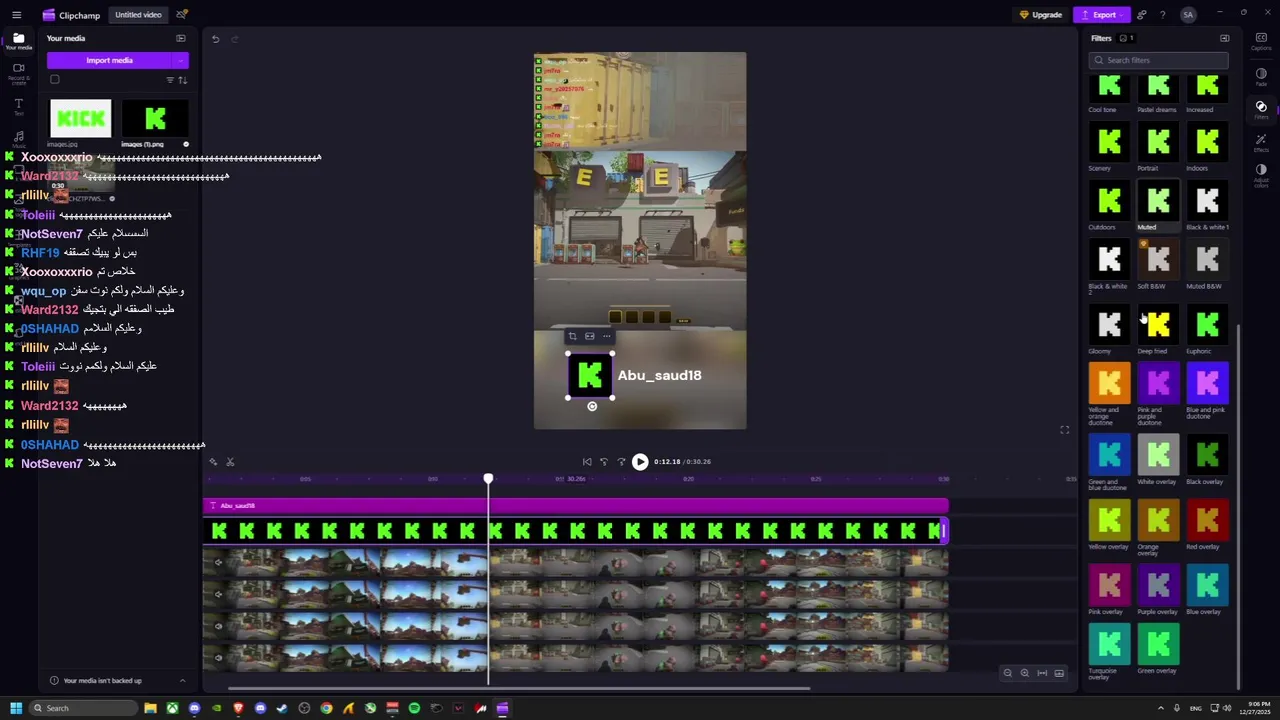Apply the Turquoise overlay filter
This screenshot has width=1280, height=720.
pyautogui.click(x=1109, y=645)
